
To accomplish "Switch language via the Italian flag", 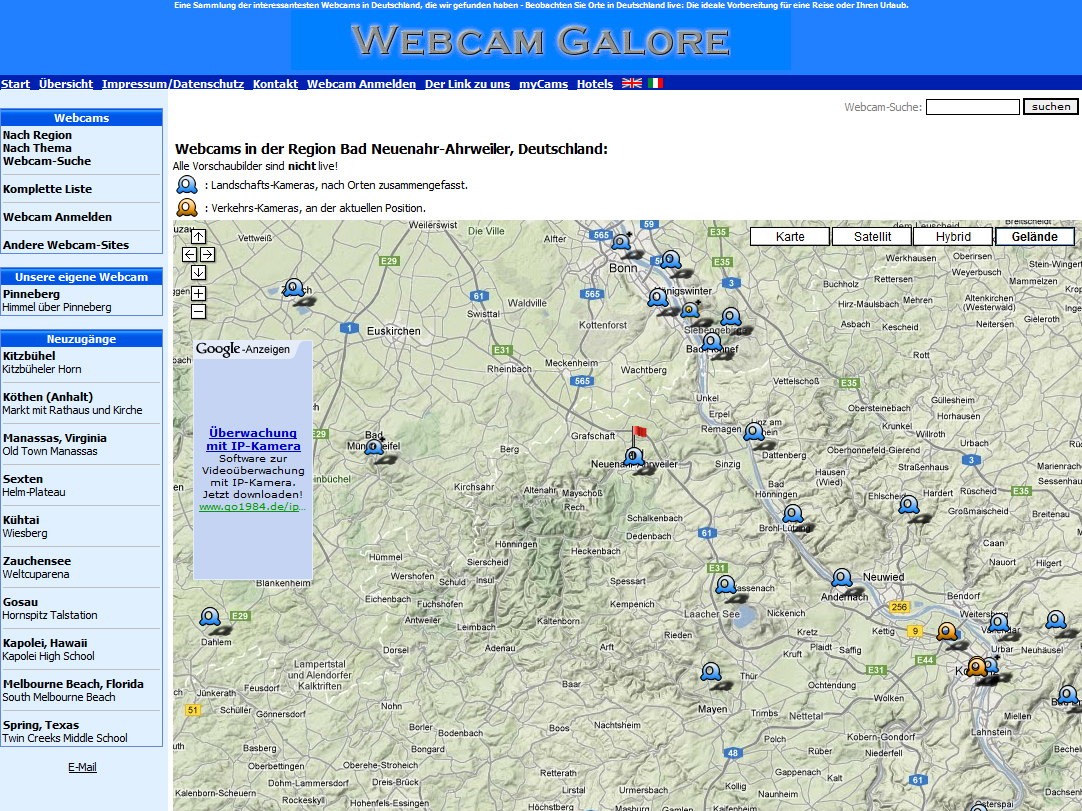I will (656, 83).
